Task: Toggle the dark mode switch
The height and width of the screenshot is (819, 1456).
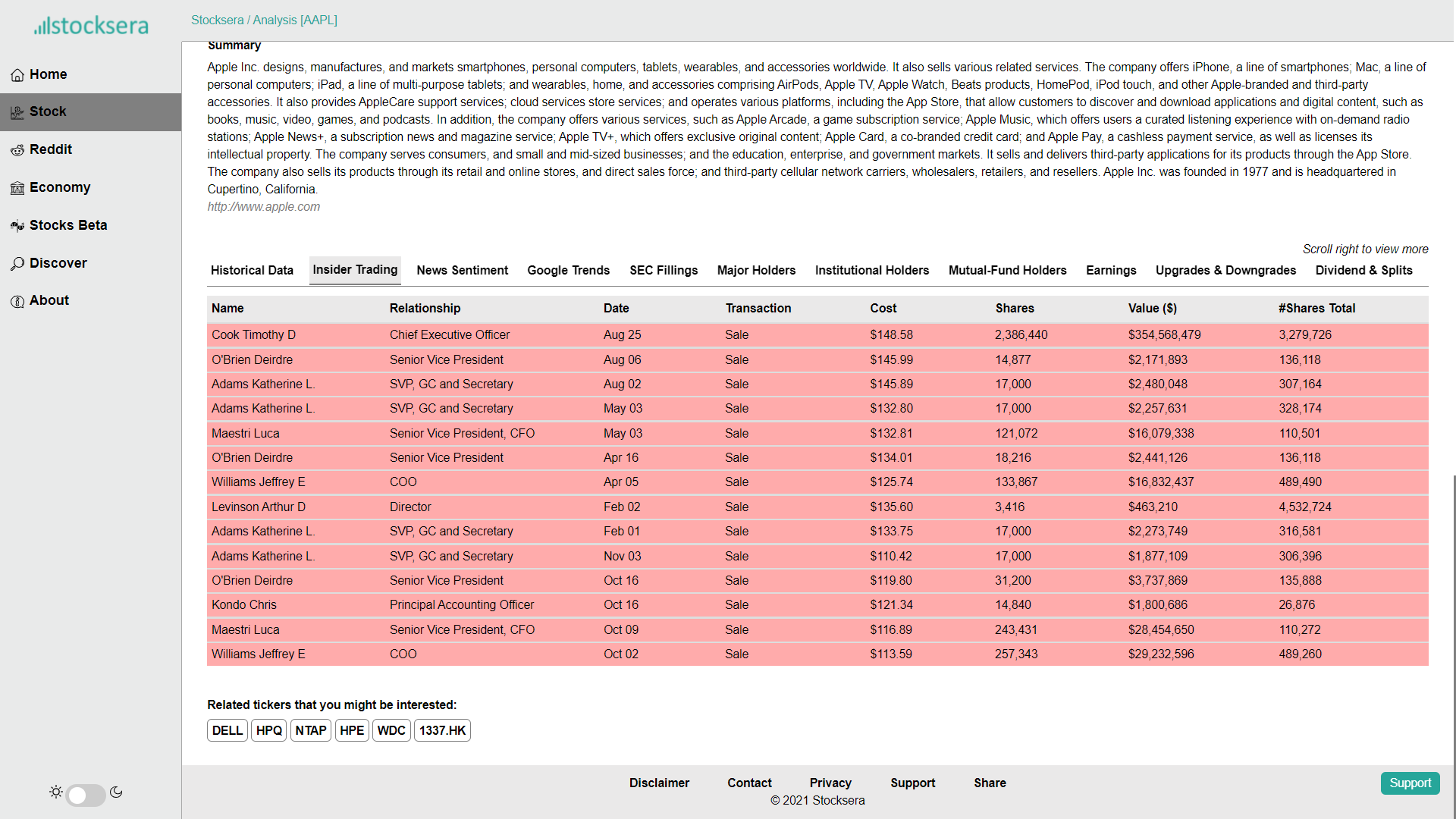Action: (x=86, y=795)
